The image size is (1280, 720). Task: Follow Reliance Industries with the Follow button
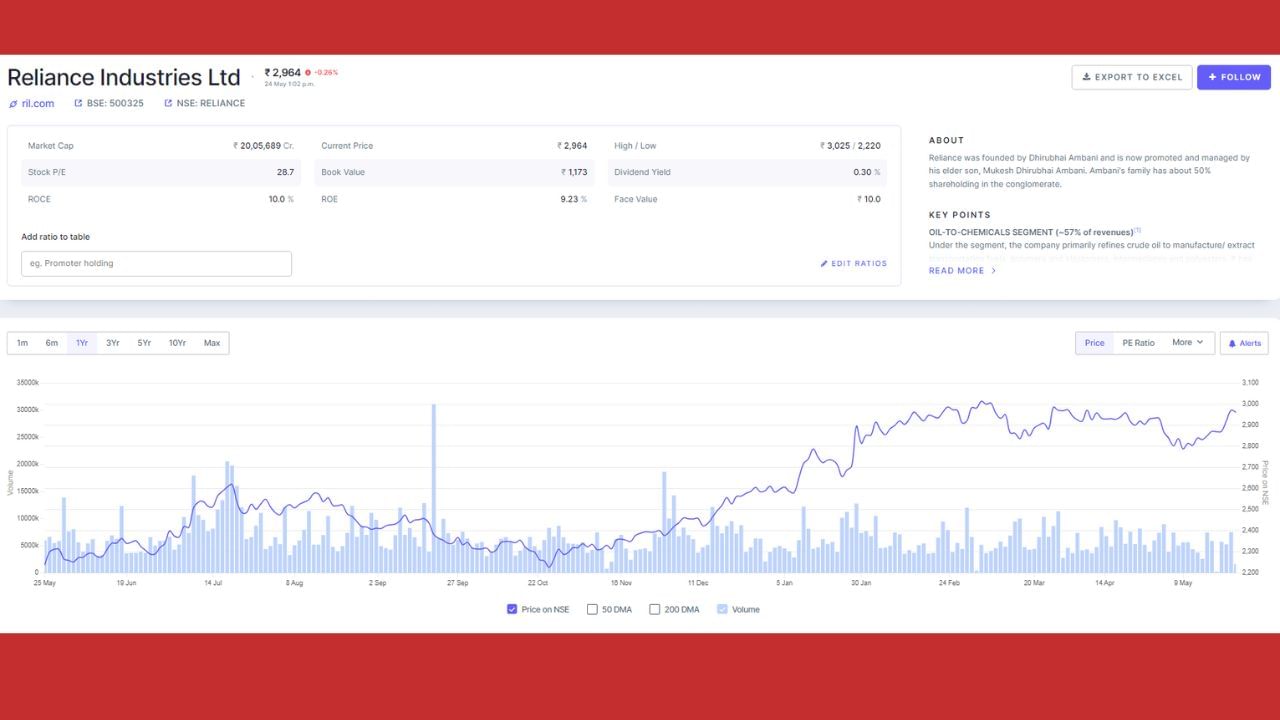pos(1234,77)
